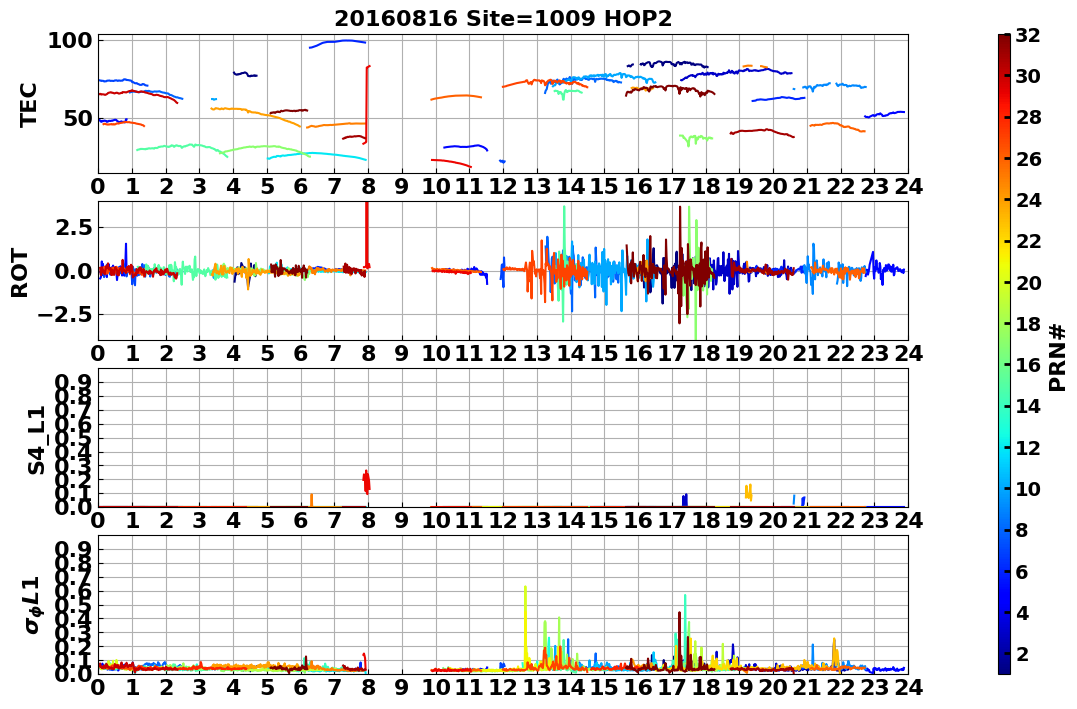The image size is (1077, 709).
Task: Click the x-axis label 12 under the TEC plot
Action: tap(503, 186)
